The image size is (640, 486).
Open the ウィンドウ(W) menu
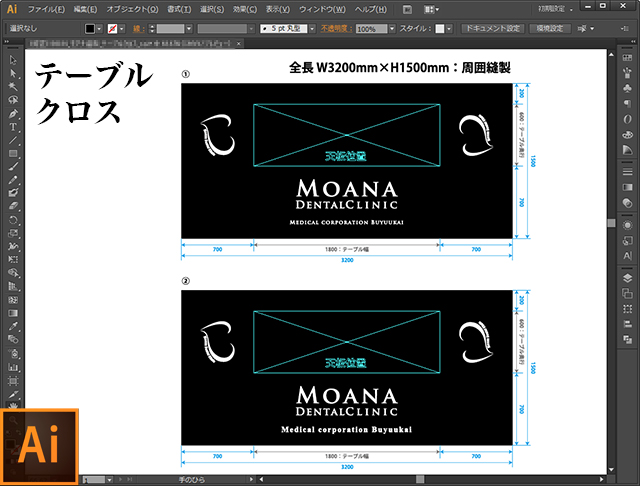[322, 9]
